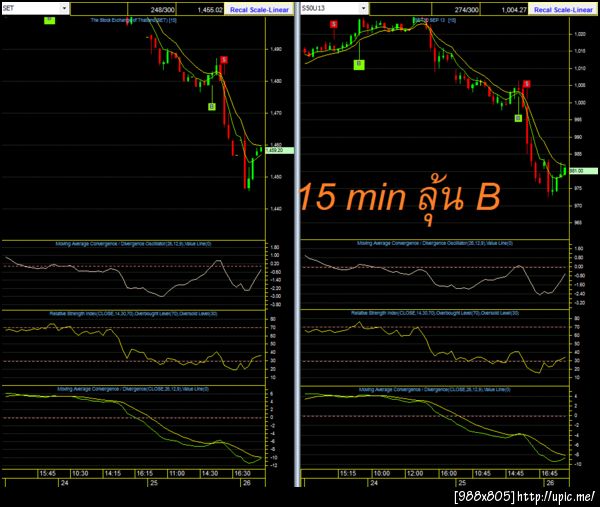Click bottom MACD(CLOSE) title in SET chart

[133, 389]
